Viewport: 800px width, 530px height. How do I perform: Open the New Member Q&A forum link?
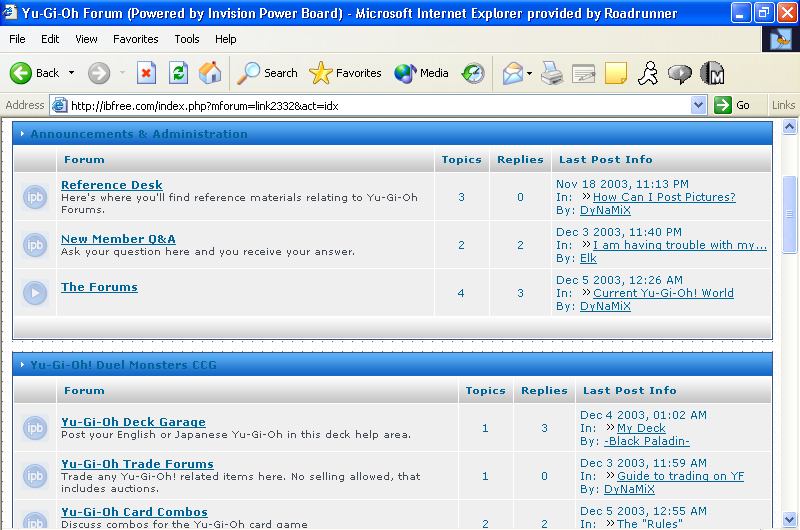(118, 239)
